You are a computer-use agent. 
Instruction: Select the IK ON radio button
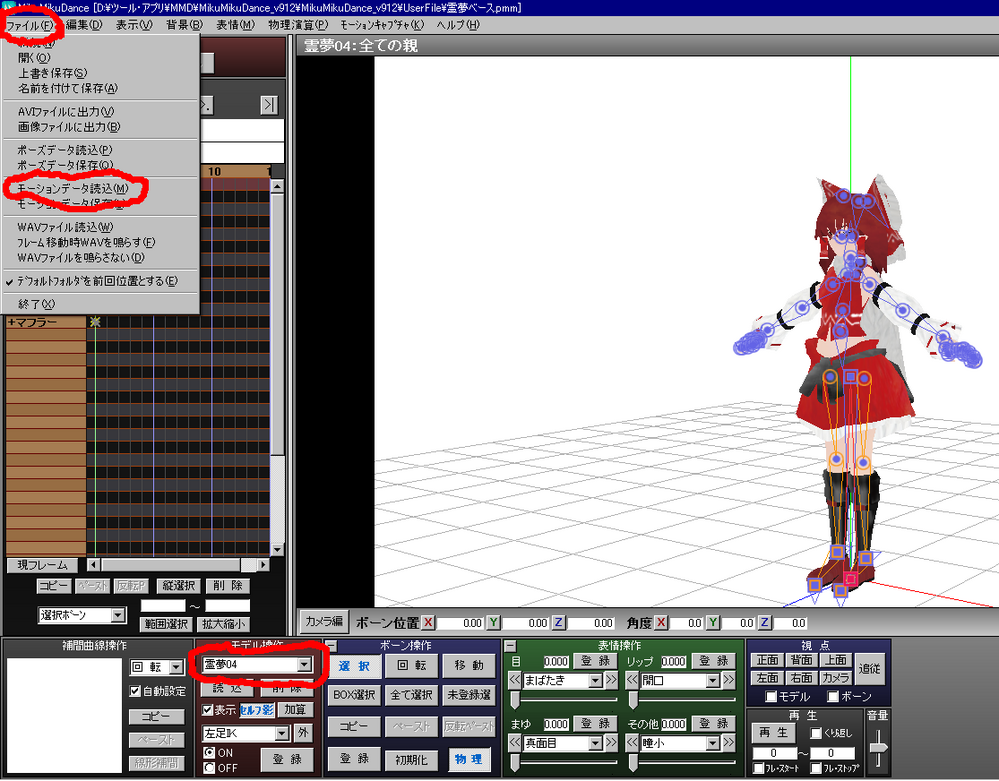click(x=209, y=752)
